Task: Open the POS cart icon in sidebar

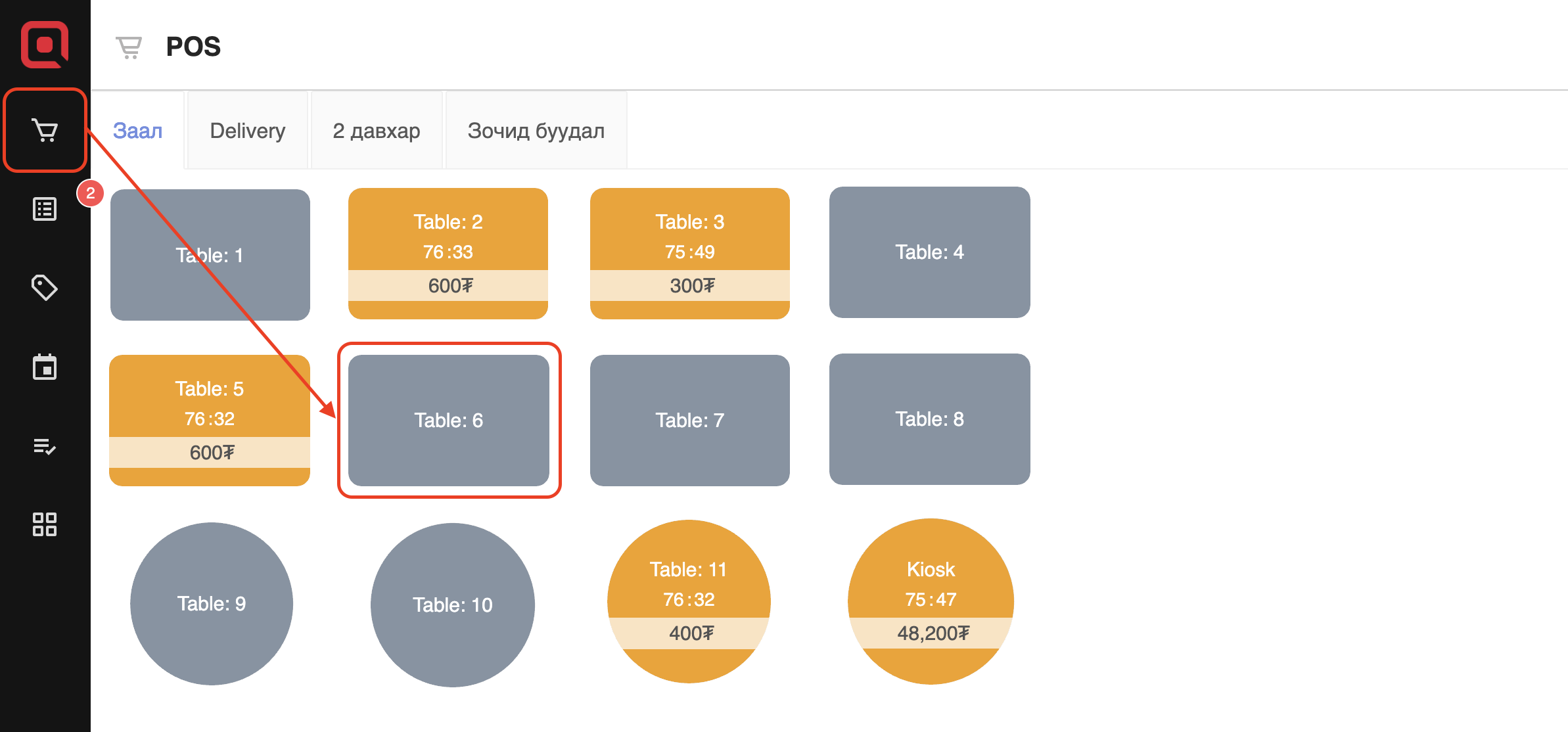Action: tap(45, 130)
